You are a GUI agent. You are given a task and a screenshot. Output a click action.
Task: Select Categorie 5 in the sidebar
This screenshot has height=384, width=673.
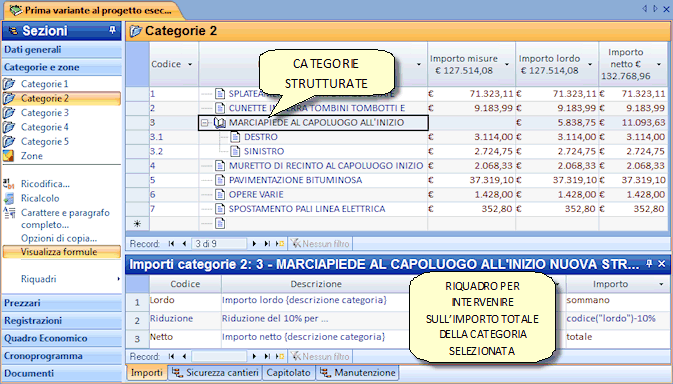pos(45,141)
